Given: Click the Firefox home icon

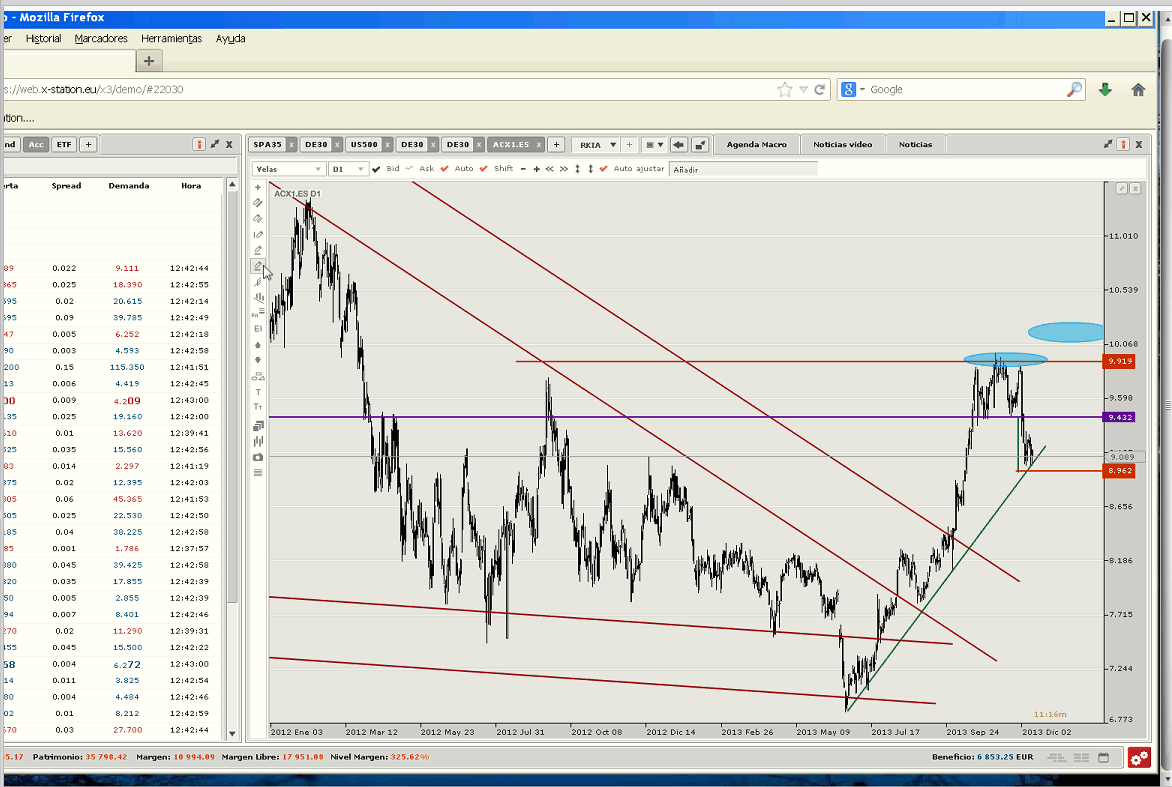Looking at the screenshot, I should [1138, 90].
